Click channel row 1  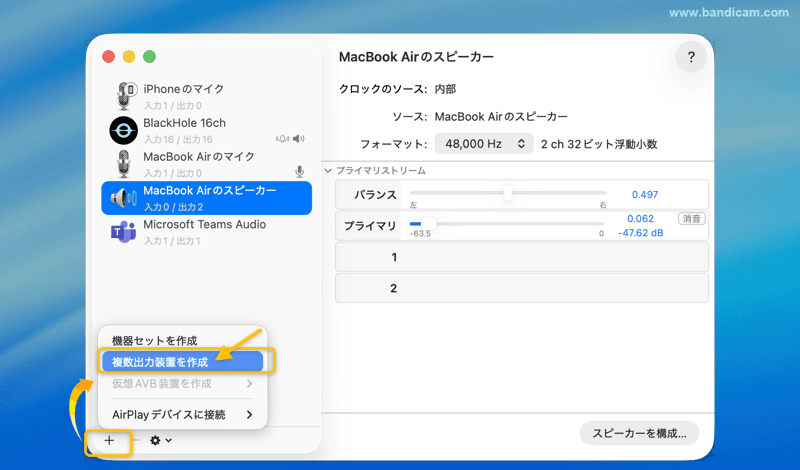point(521,257)
